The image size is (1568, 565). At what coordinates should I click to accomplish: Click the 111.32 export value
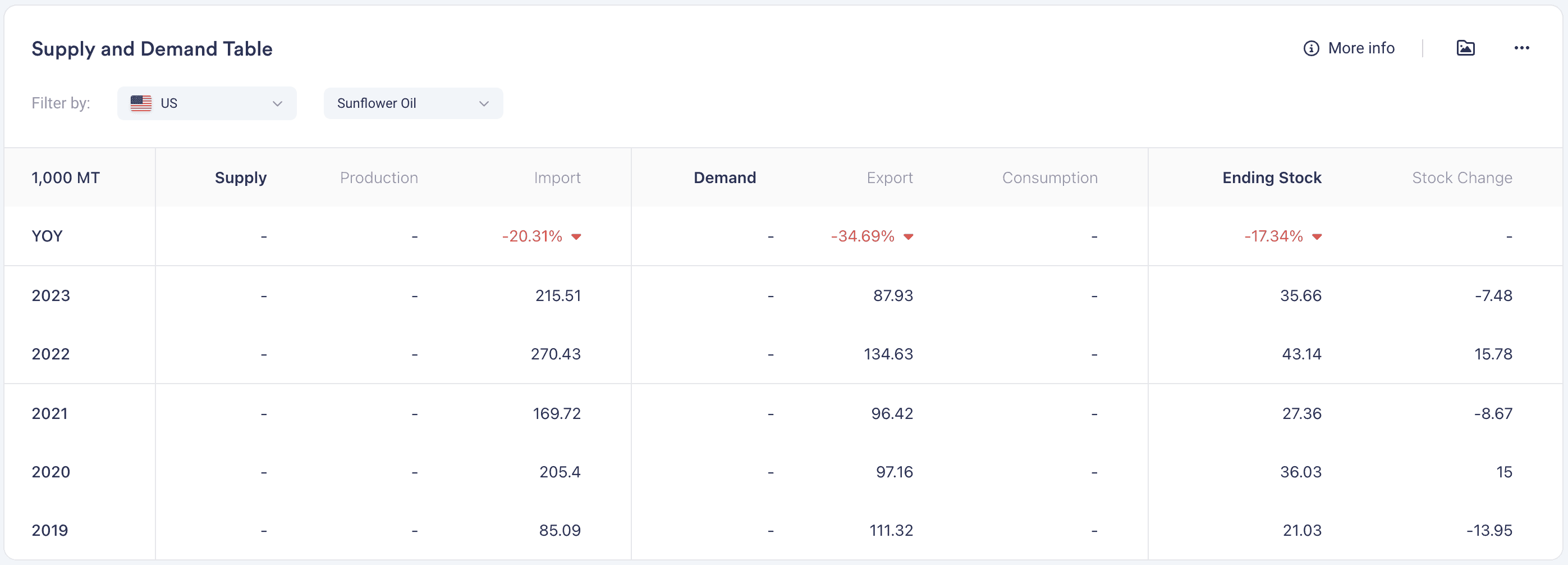click(x=891, y=530)
